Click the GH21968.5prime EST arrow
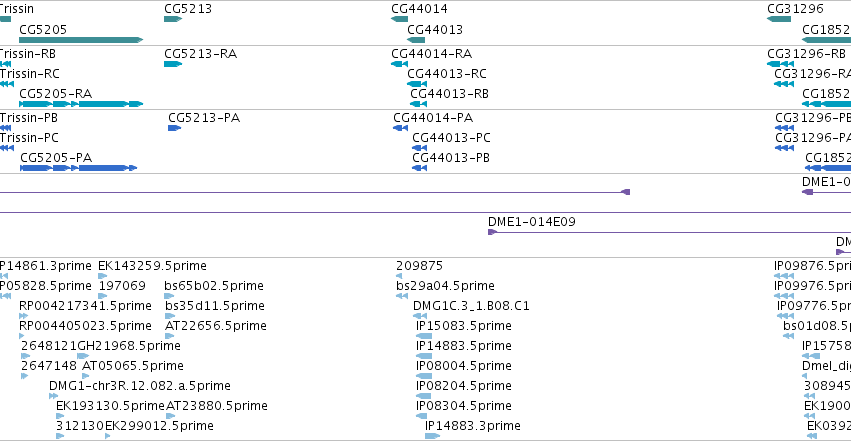This screenshot has width=851, height=441. tap(83, 356)
